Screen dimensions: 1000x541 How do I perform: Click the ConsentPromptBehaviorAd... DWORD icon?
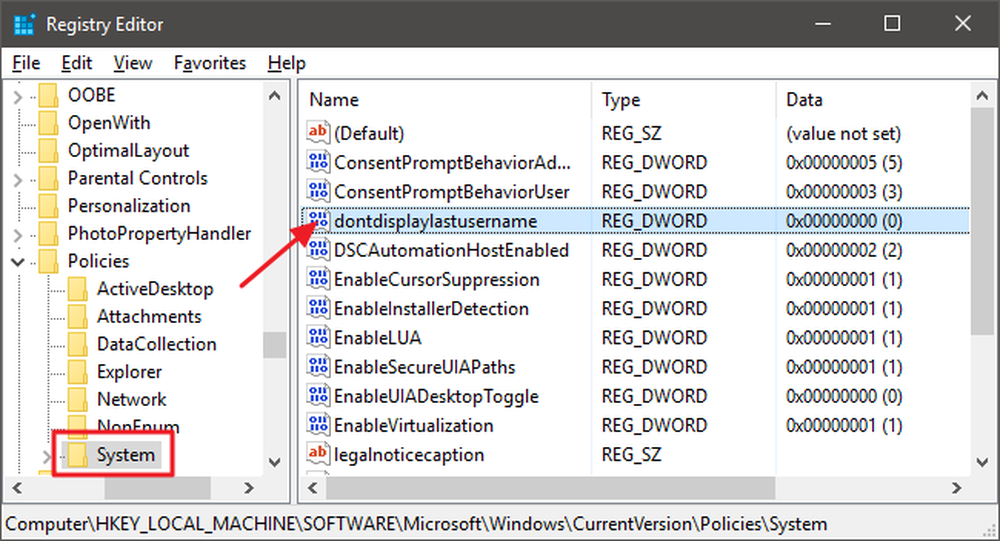pyautogui.click(x=318, y=162)
